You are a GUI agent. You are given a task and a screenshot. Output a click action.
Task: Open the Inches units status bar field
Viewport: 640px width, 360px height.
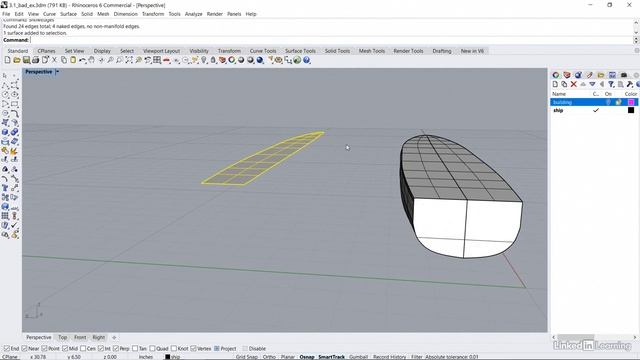point(146,357)
